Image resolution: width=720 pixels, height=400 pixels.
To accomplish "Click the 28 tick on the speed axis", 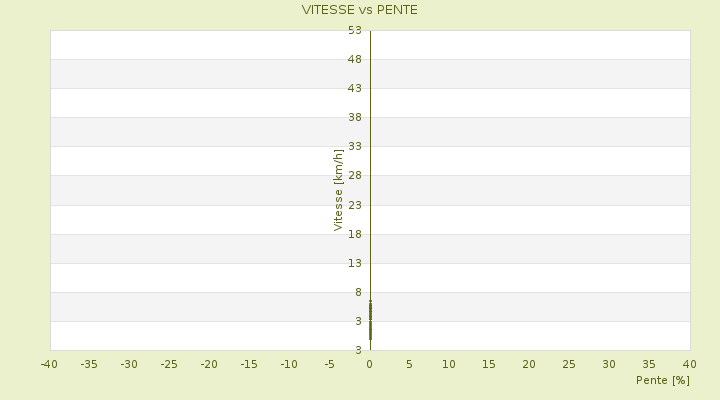I will click(354, 176).
